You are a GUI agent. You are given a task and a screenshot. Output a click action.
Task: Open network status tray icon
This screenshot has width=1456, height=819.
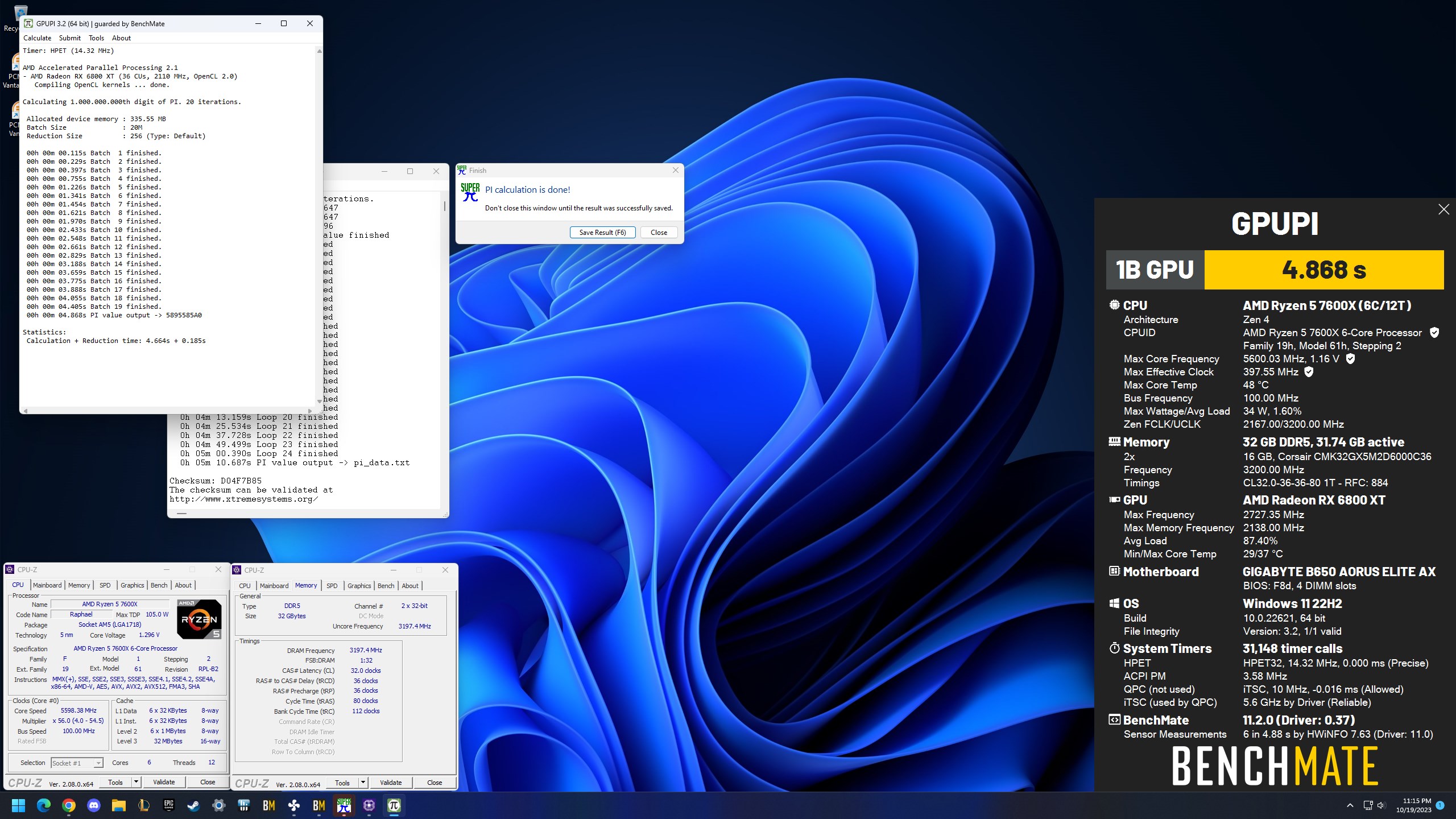pyautogui.click(x=1368, y=805)
